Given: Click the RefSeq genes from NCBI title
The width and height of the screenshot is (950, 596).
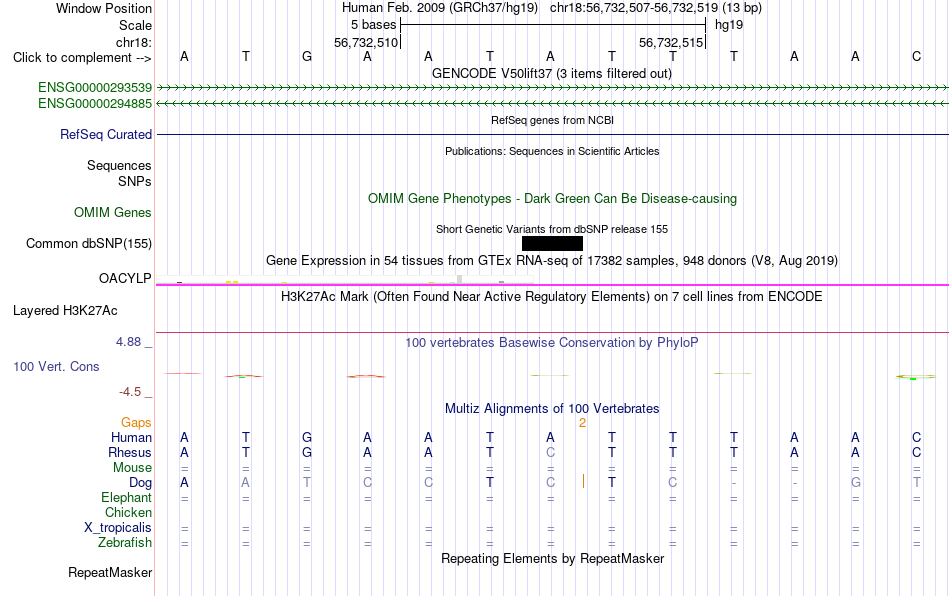Looking at the screenshot, I should tap(553, 121).
